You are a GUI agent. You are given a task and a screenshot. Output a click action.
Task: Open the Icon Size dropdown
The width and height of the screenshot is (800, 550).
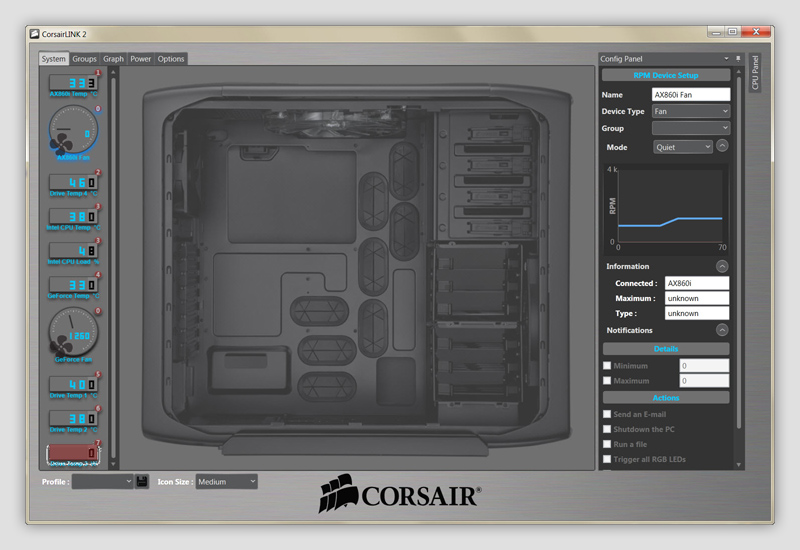(x=227, y=482)
